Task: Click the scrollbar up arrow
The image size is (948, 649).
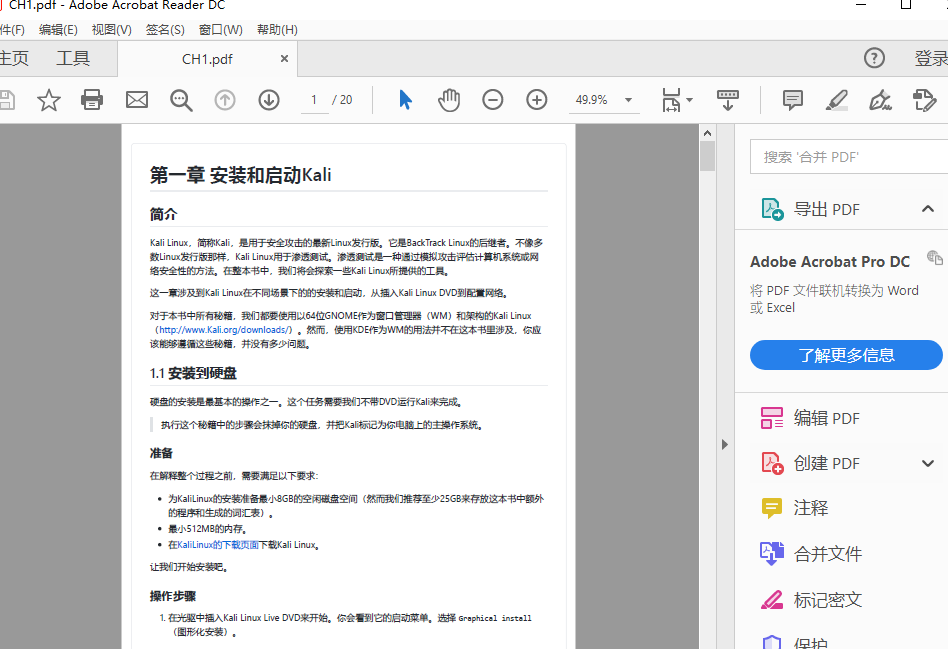Action: click(x=707, y=132)
